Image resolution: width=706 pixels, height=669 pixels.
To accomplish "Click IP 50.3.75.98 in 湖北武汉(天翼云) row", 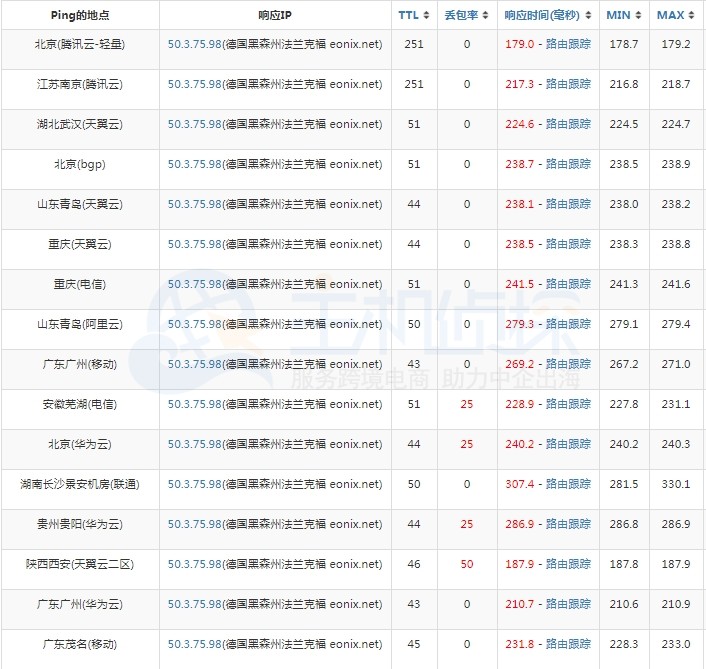I will (195, 124).
